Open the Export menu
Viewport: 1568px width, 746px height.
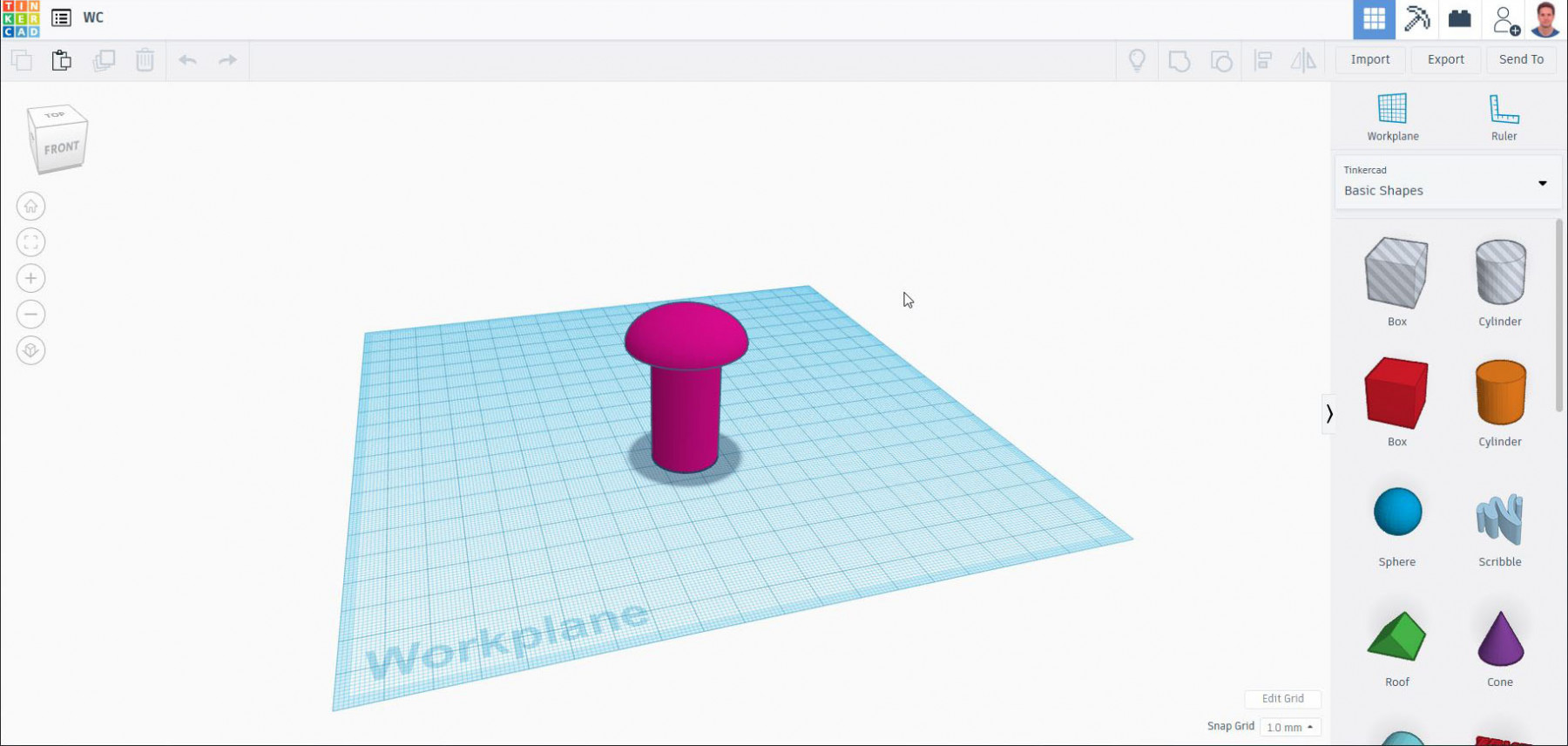click(x=1445, y=59)
